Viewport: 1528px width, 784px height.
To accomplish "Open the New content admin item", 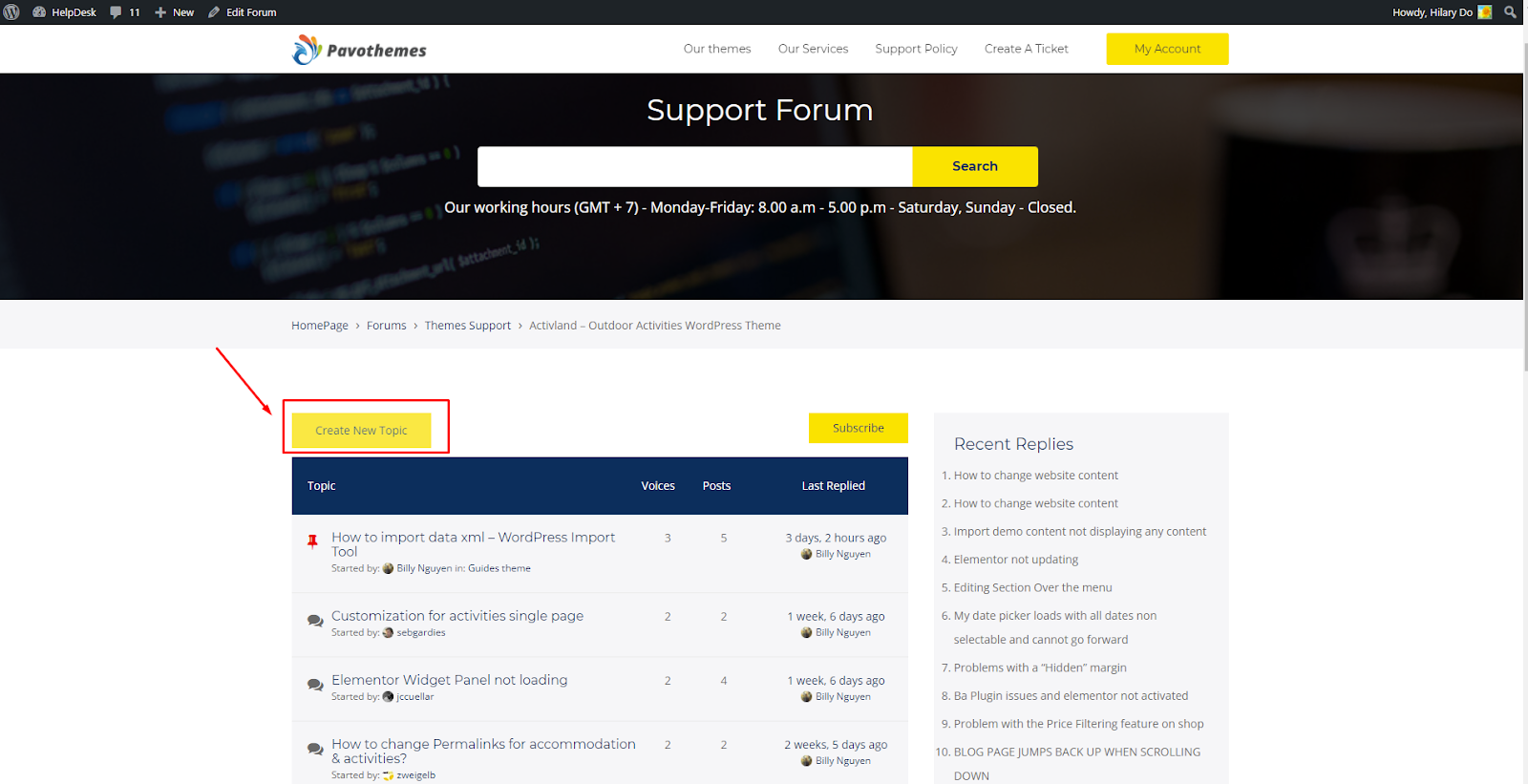I will [x=175, y=12].
